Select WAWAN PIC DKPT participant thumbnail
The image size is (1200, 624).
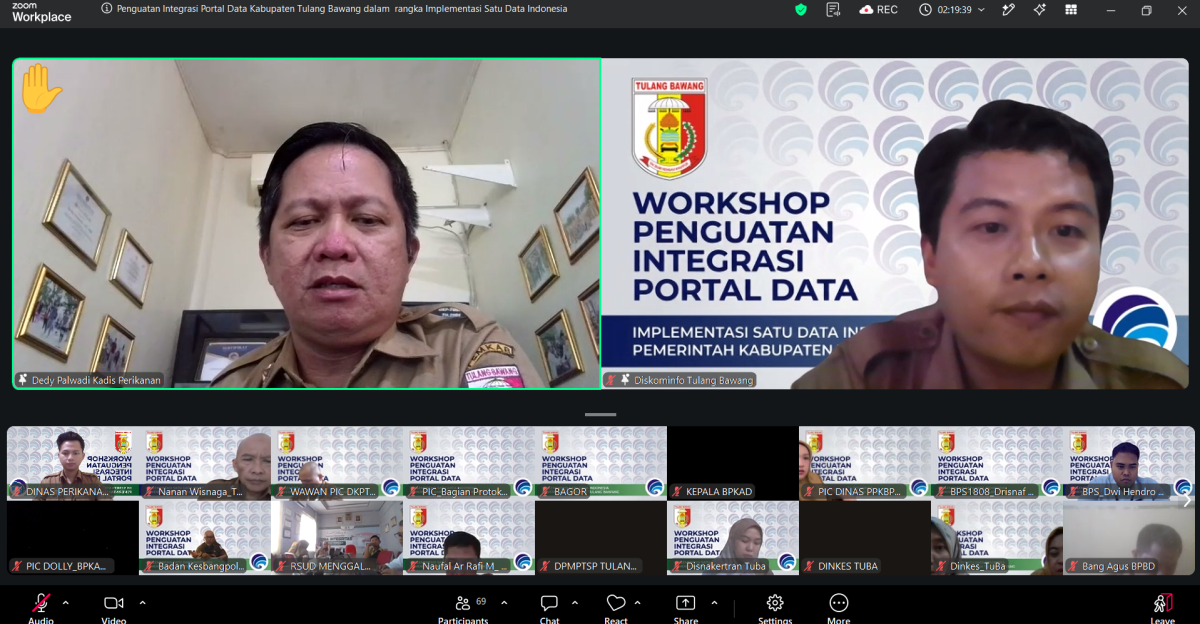click(x=337, y=463)
